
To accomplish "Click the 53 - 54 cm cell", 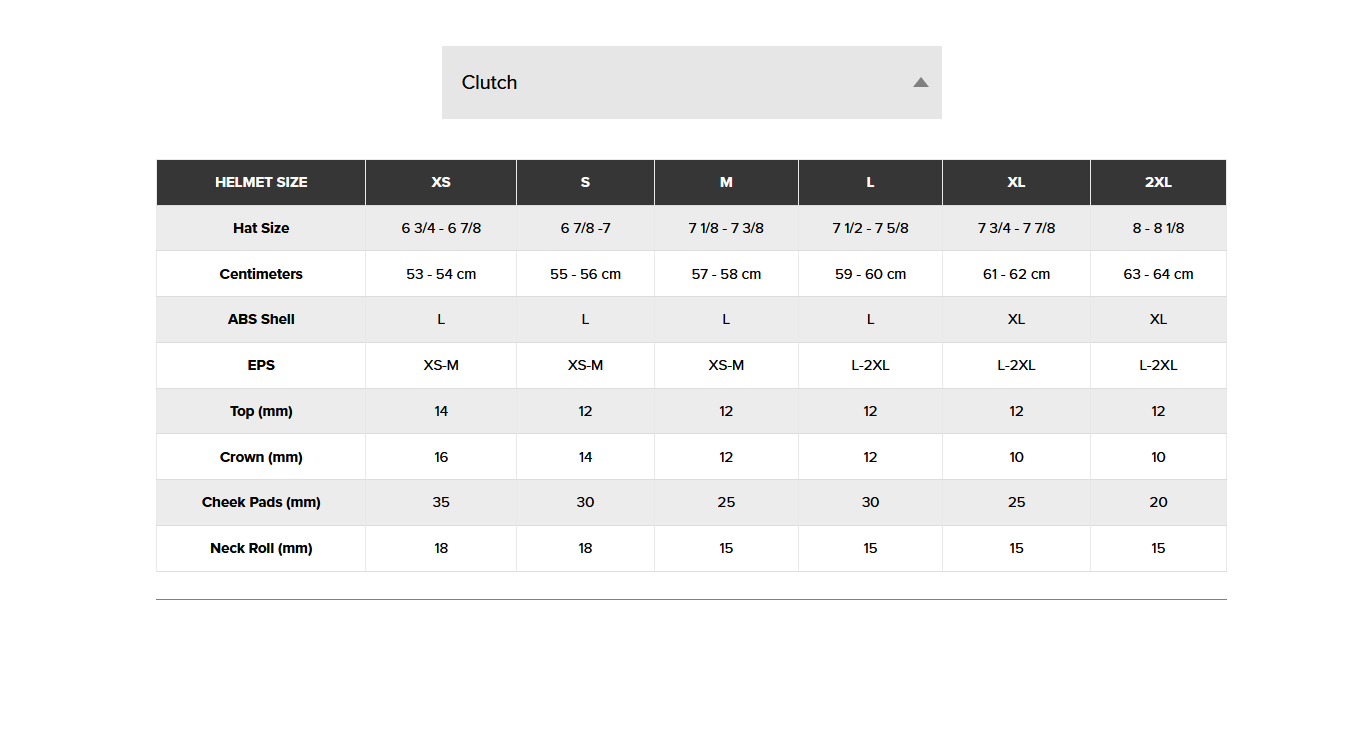I will (441, 274).
